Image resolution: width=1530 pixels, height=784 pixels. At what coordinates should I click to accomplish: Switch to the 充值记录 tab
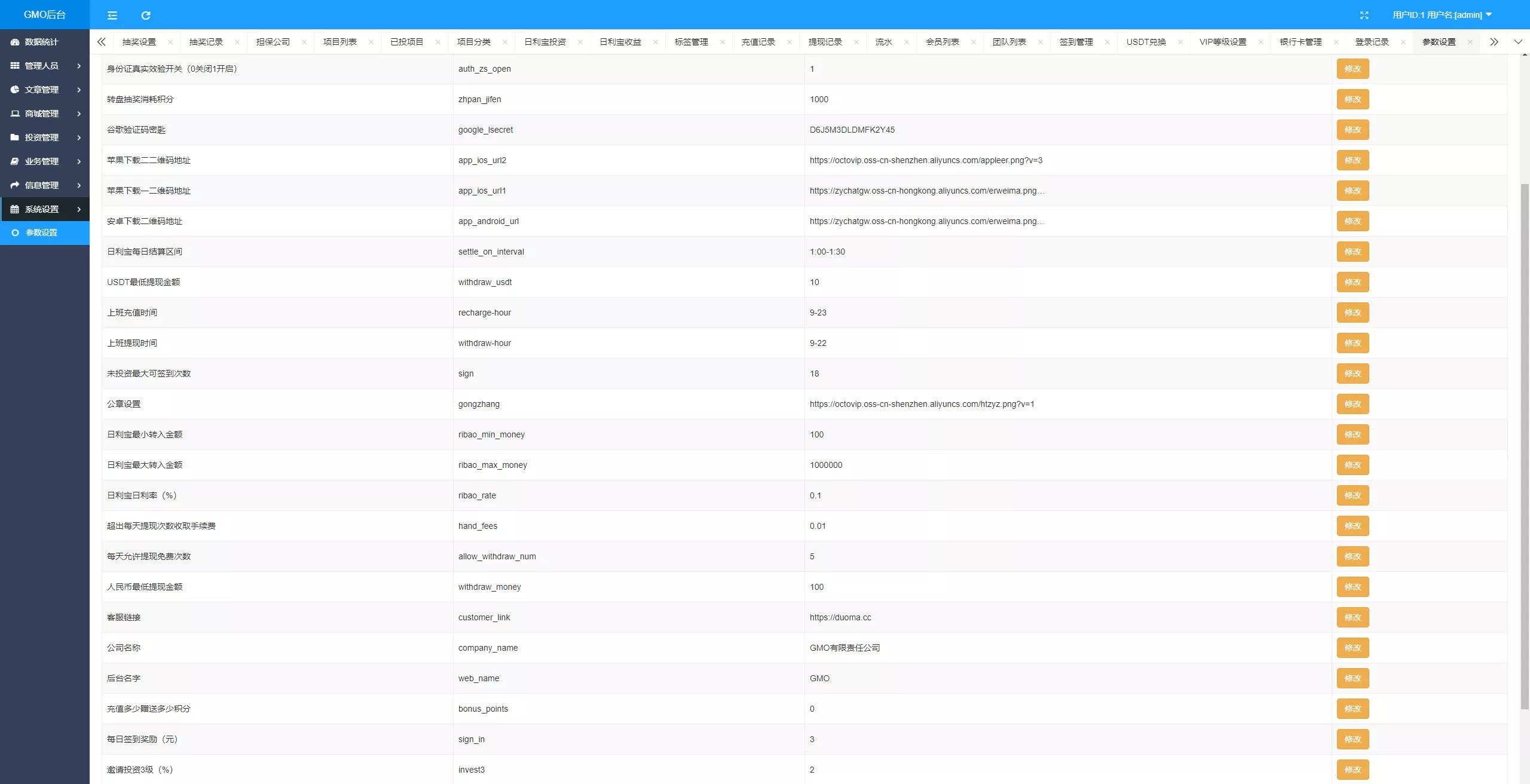[758, 42]
